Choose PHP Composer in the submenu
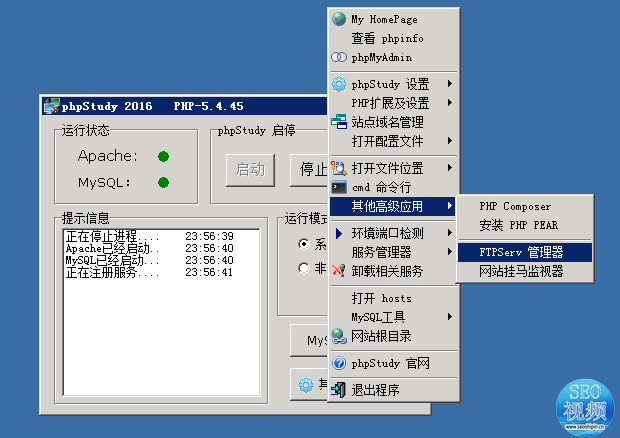This screenshot has width=620, height=438. coord(525,206)
